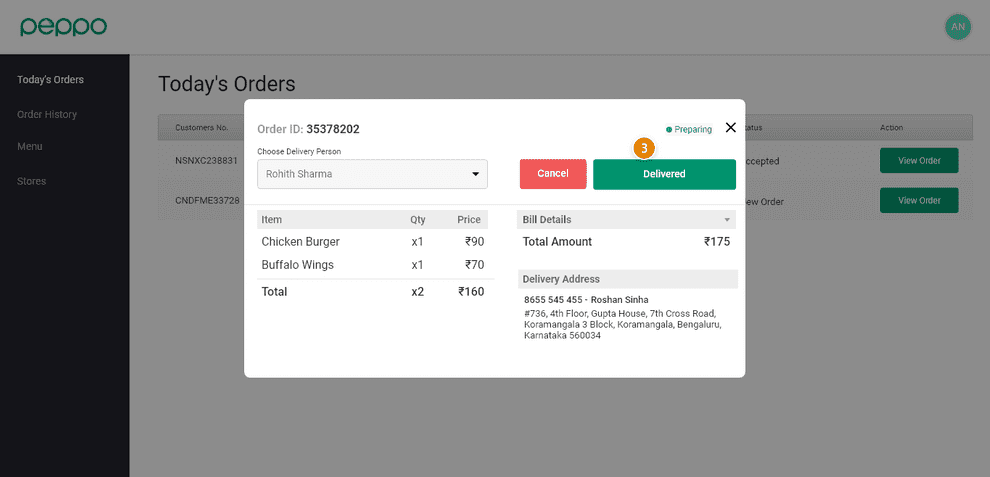990x477 pixels.
Task: Click the orange step 3 badge
Action: (645, 147)
